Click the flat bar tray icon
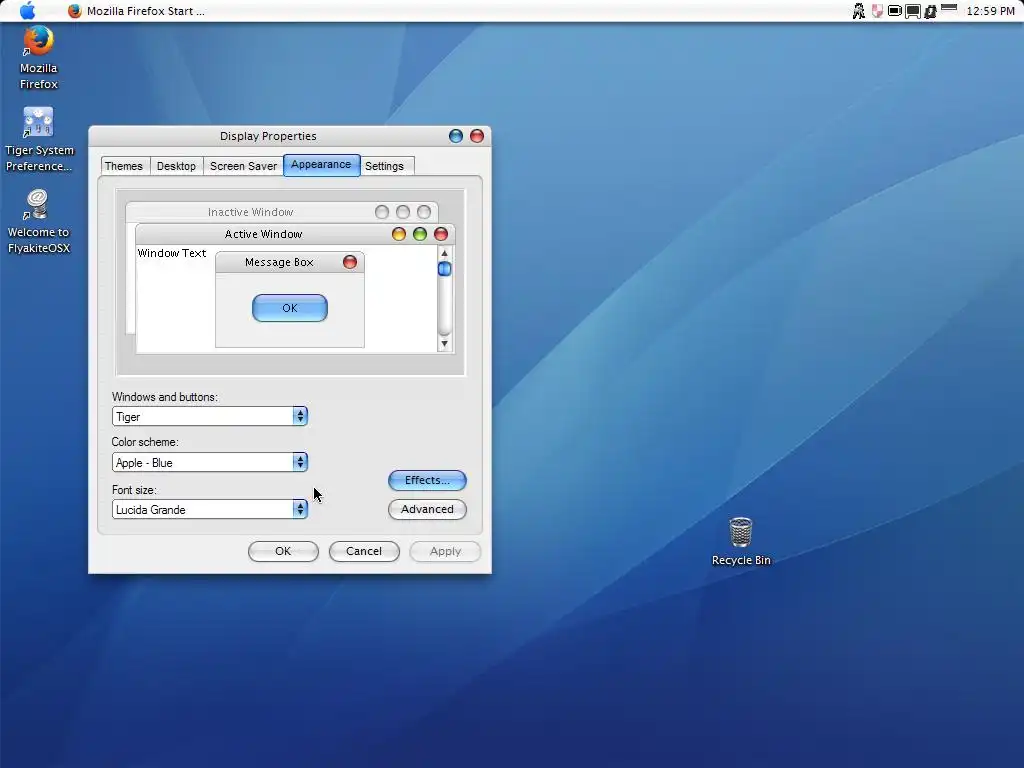This screenshot has height=768, width=1024. coord(949,8)
